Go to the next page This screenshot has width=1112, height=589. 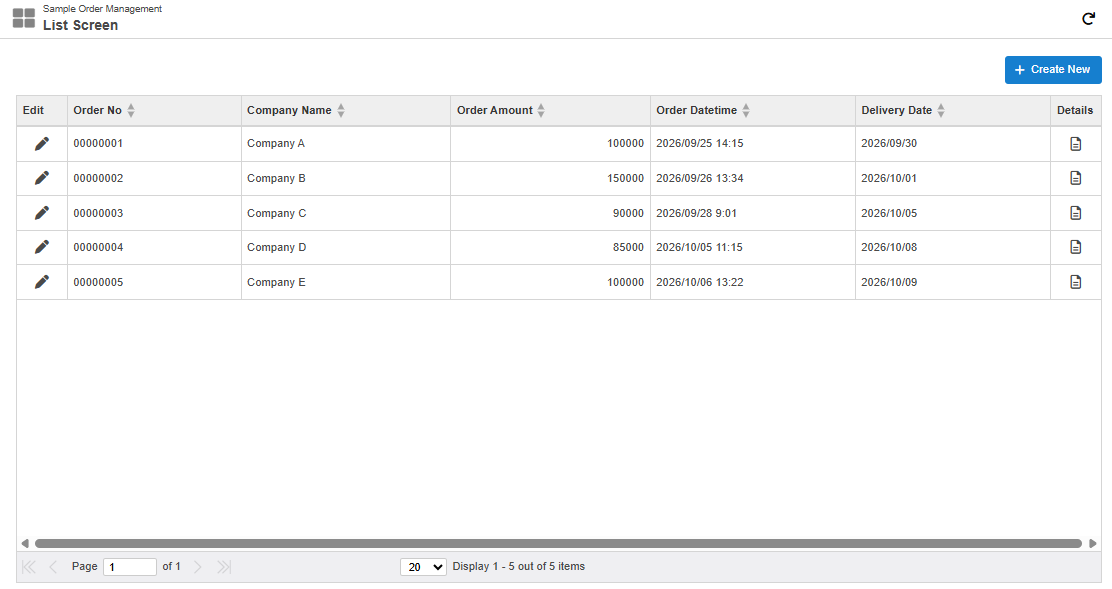198,566
